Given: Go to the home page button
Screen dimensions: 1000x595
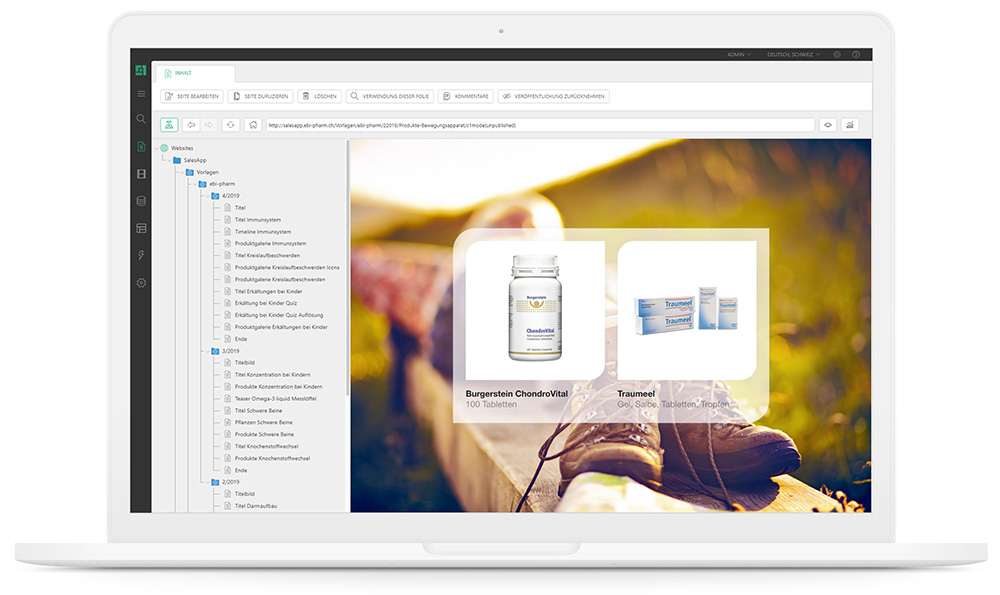Looking at the screenshot, I should coord(253,125).
